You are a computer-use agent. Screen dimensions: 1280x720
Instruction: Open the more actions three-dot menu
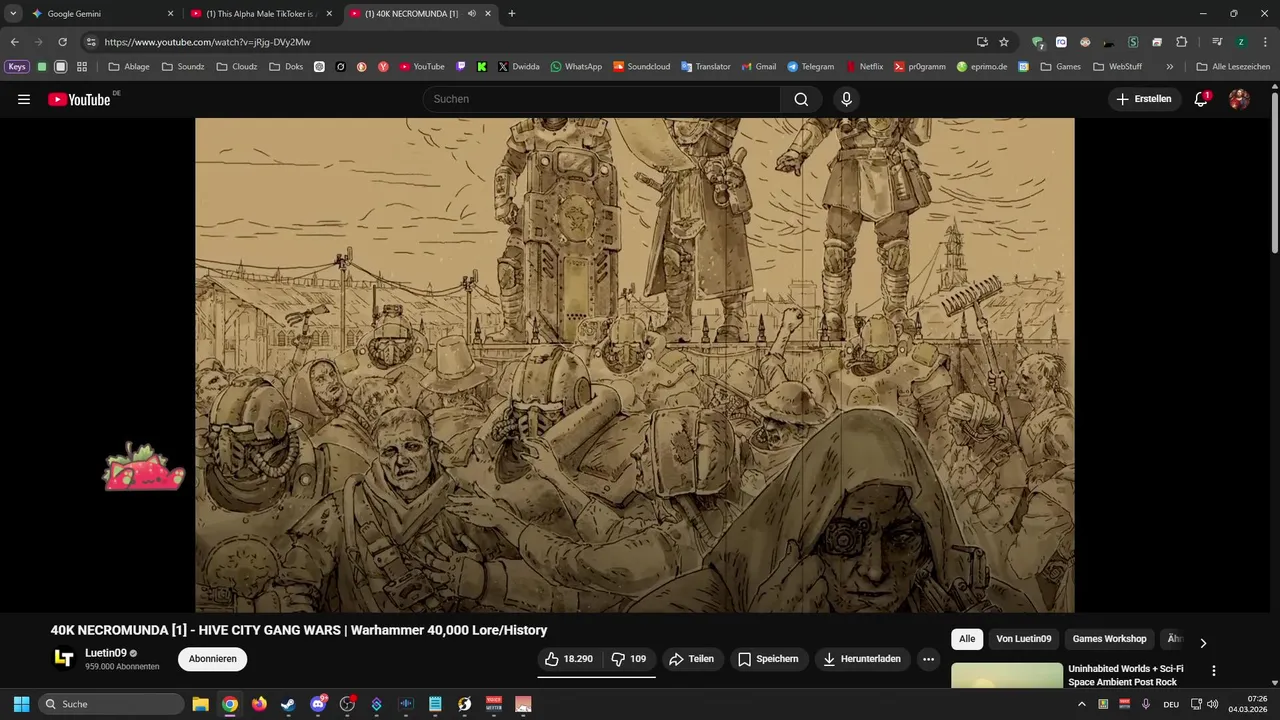(x=928, y=659)
